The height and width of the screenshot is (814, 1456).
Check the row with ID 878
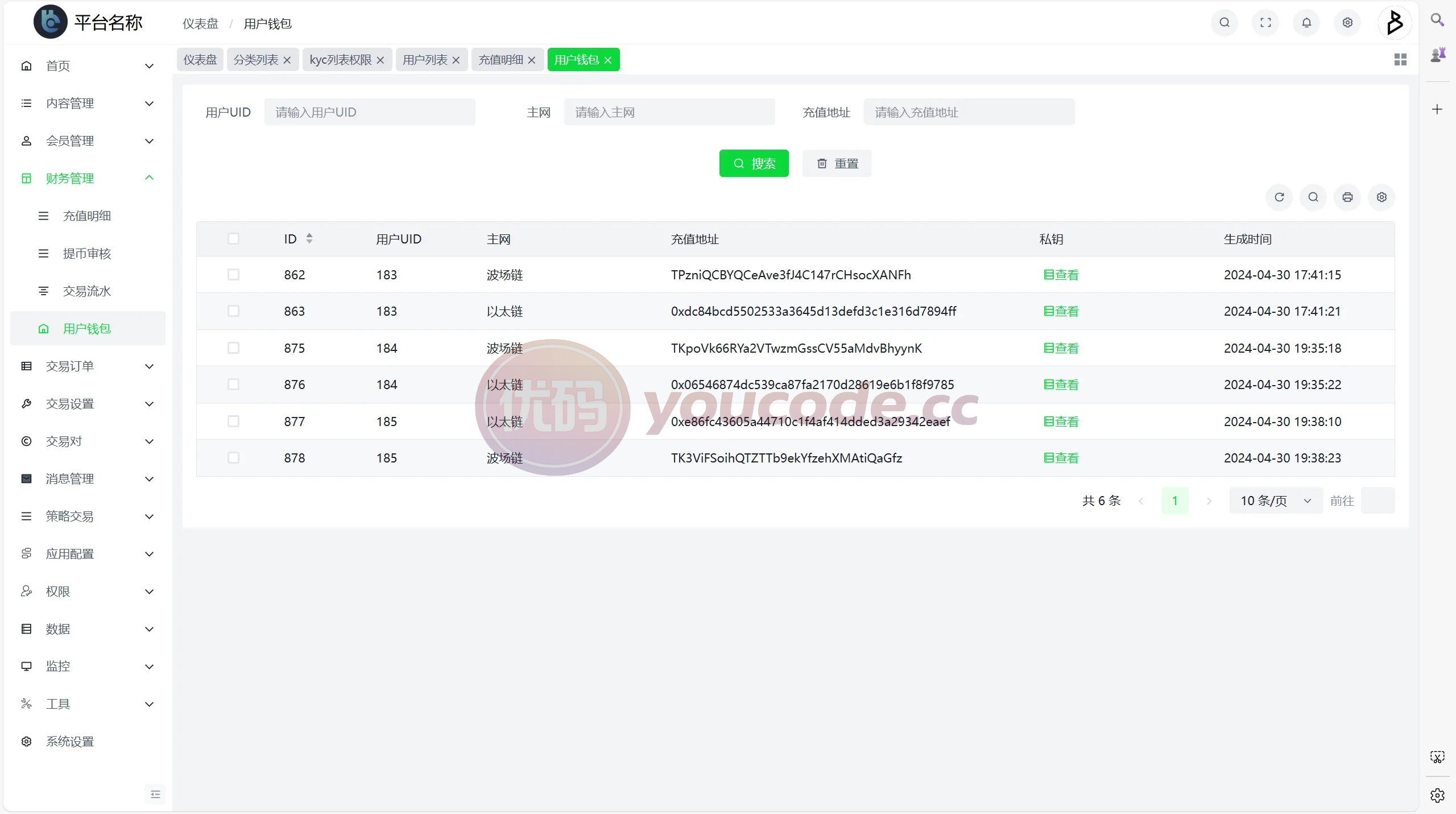(x=233, y=458)
